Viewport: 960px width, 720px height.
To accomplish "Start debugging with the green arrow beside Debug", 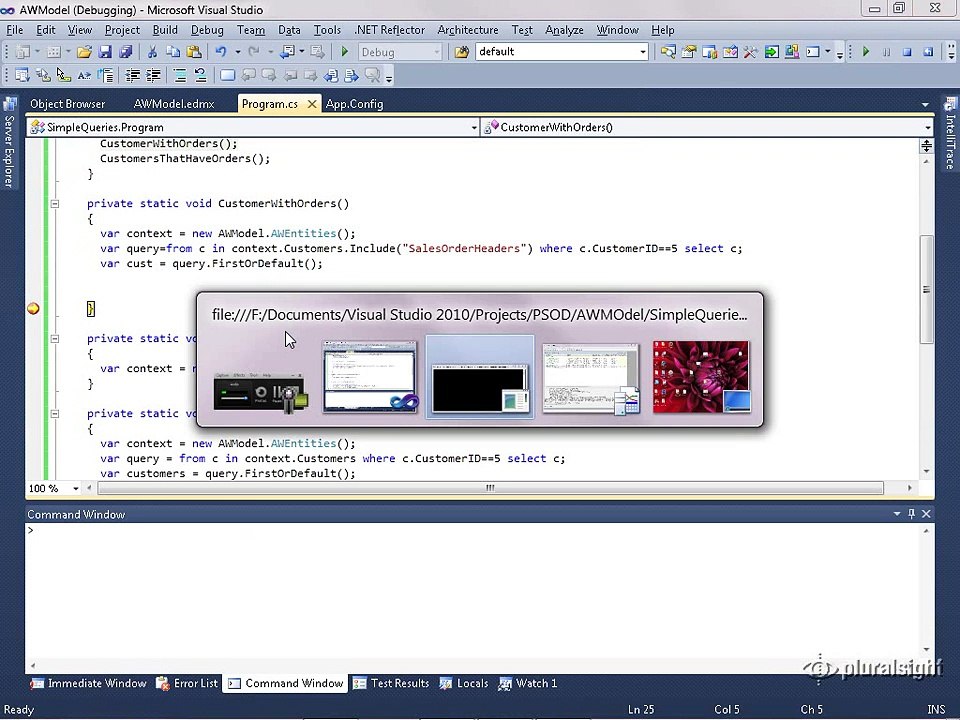I will pyautogui.click(x=344, y=53).
